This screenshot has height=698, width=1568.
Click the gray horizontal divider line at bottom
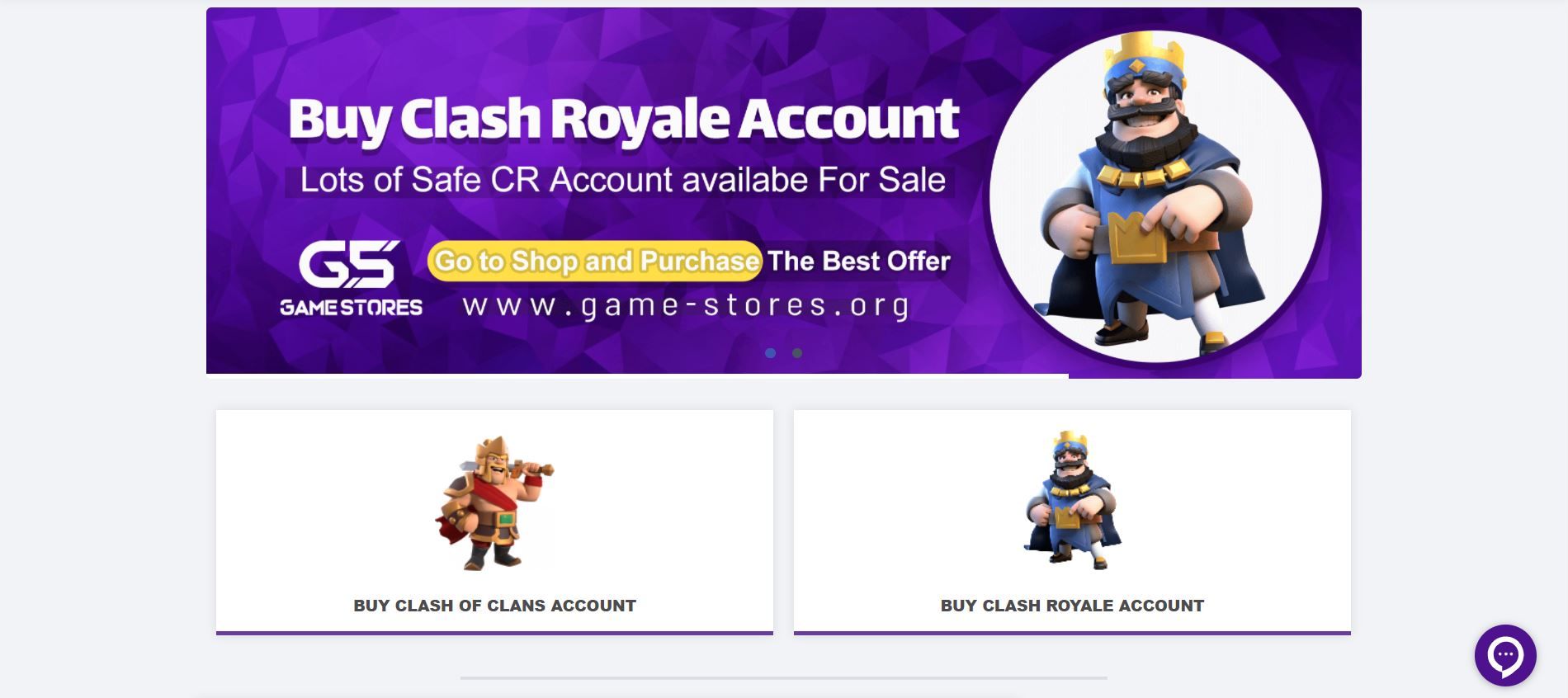click(x=783, y=678)
